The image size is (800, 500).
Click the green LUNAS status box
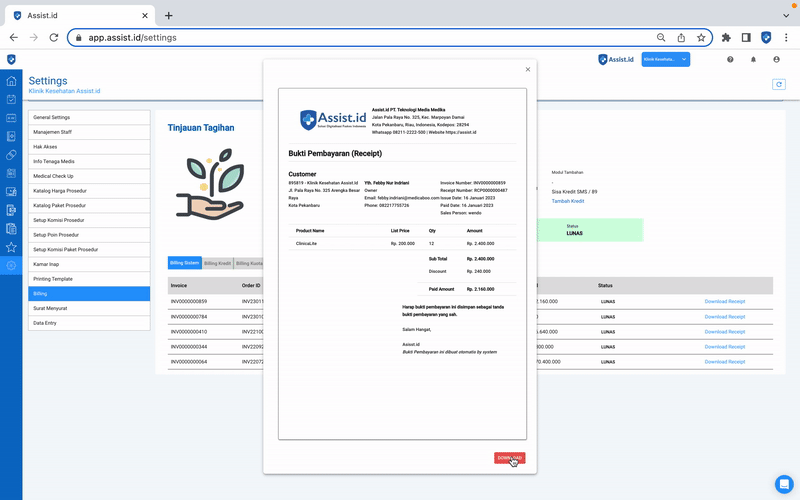[590, 230]
